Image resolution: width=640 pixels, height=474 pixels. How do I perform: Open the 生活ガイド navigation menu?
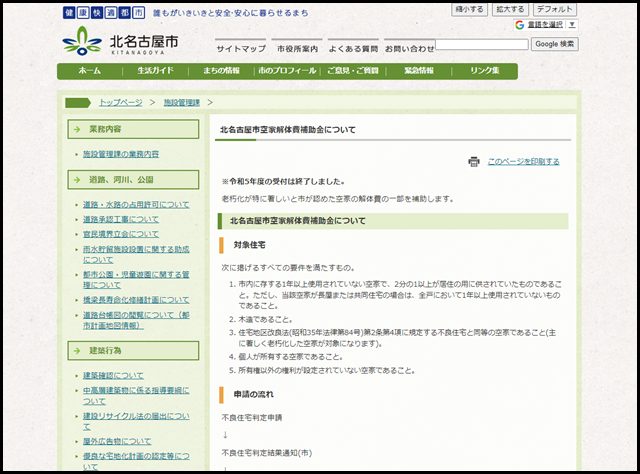click(x=155, y=71)
